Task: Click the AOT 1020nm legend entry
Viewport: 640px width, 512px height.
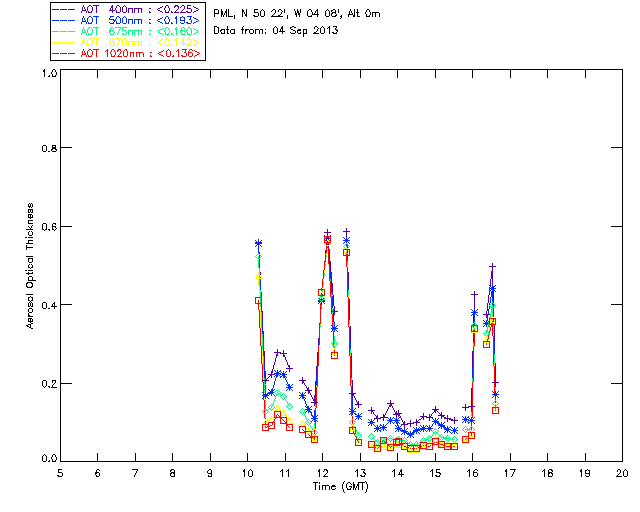Action: click(128, 53)
